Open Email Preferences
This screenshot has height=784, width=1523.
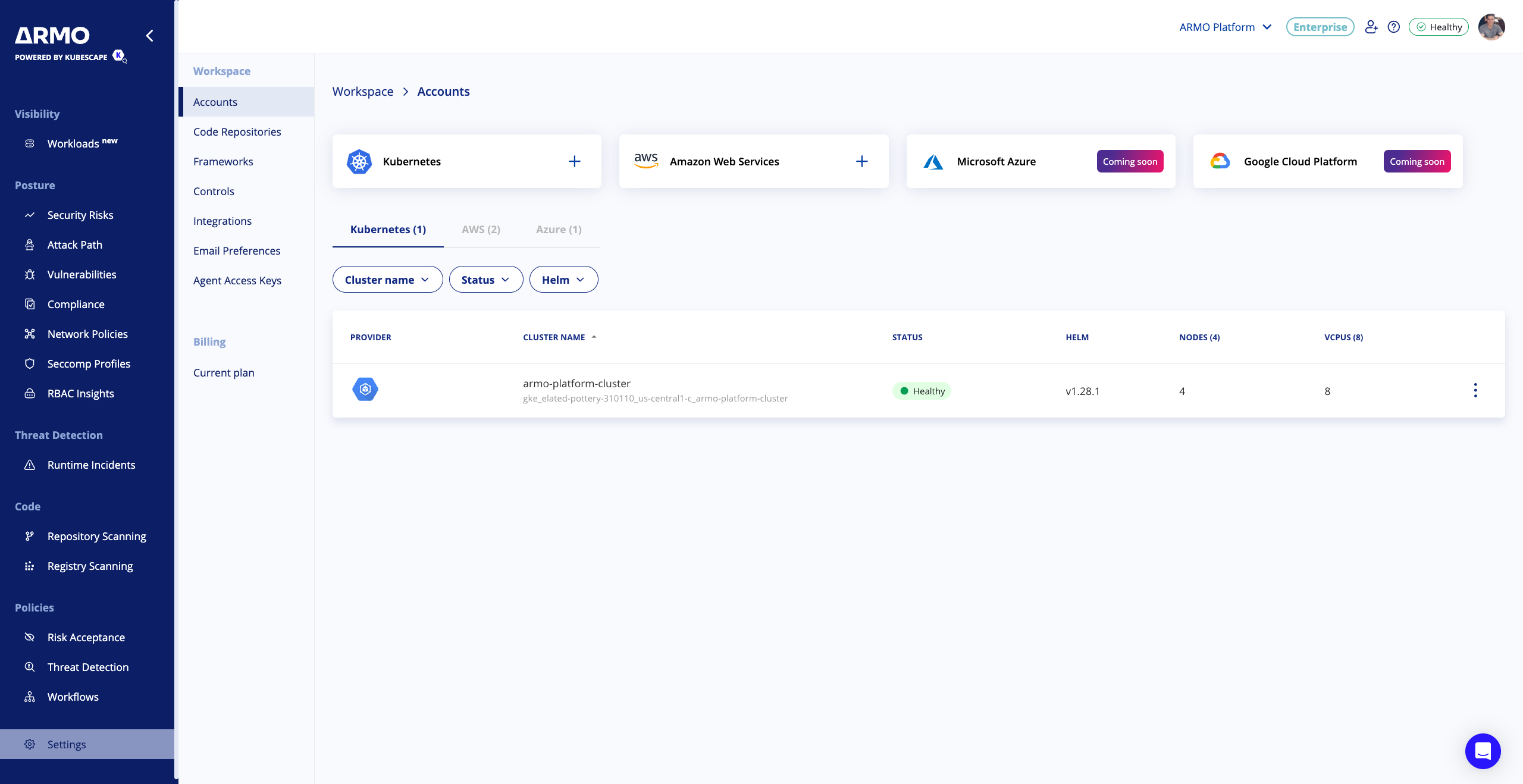(246, 250)
